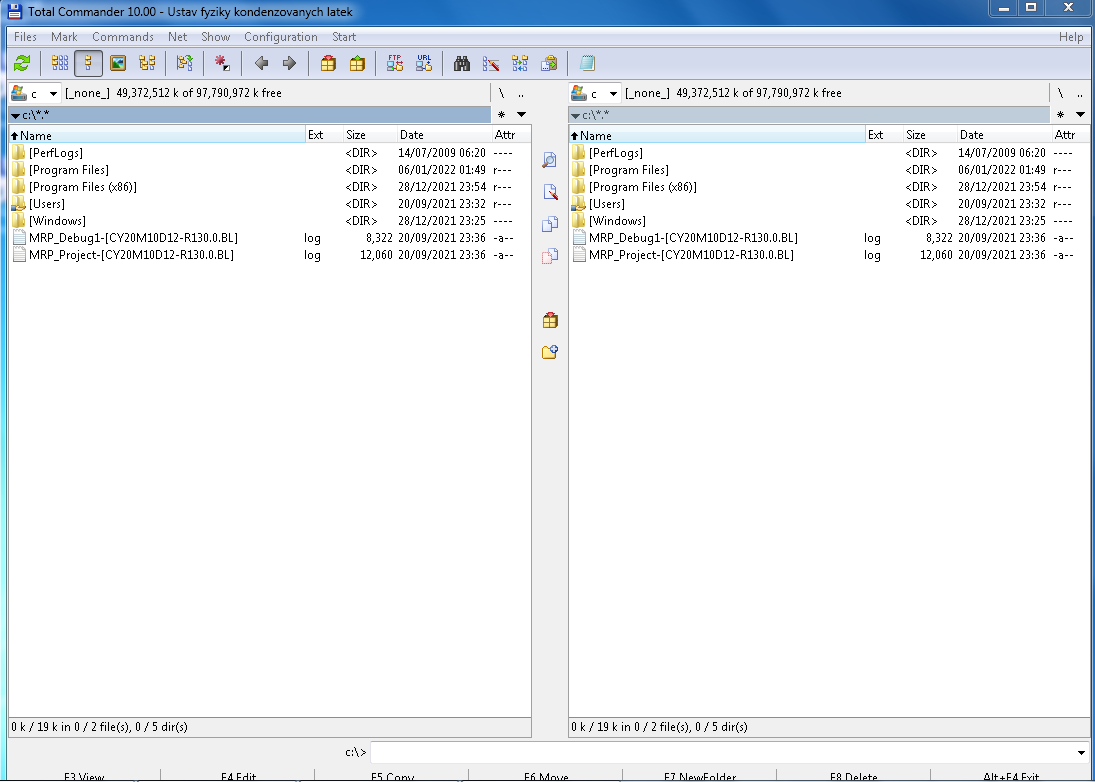Click the Move files icon in middle bar
Screen dimensions: 1095x782
[x=550, y=256]
